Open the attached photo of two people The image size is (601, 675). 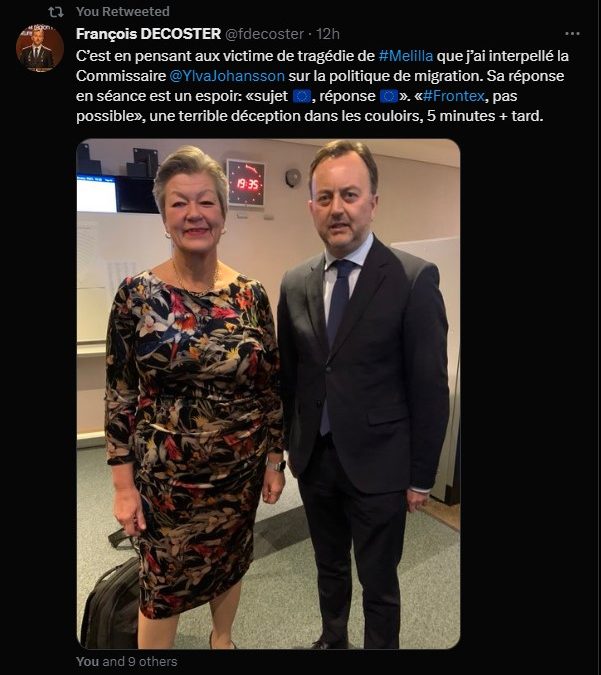click(268, 393)
